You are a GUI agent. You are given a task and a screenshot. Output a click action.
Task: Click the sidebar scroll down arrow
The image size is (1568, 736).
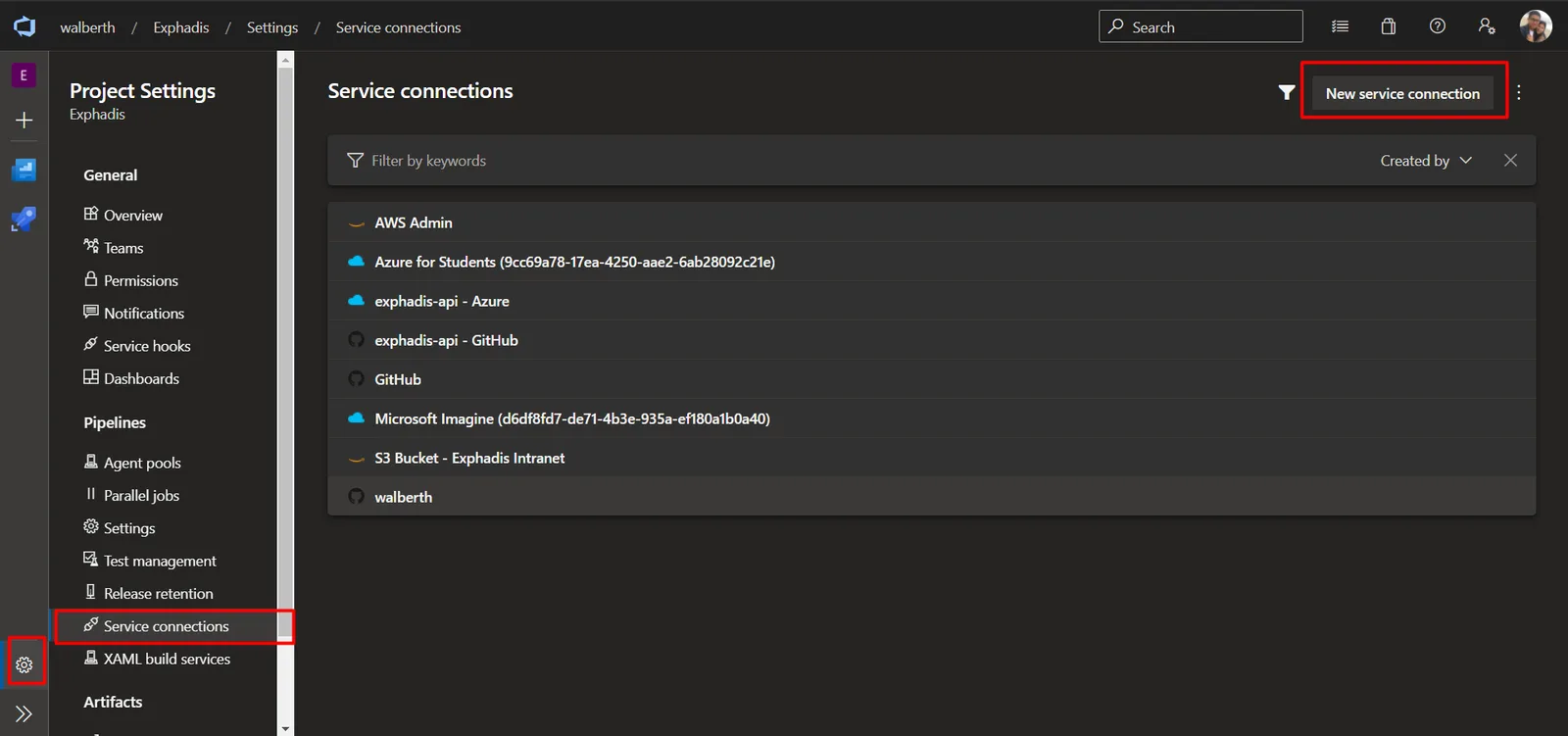pyautogui.click(x=285, y=728)
